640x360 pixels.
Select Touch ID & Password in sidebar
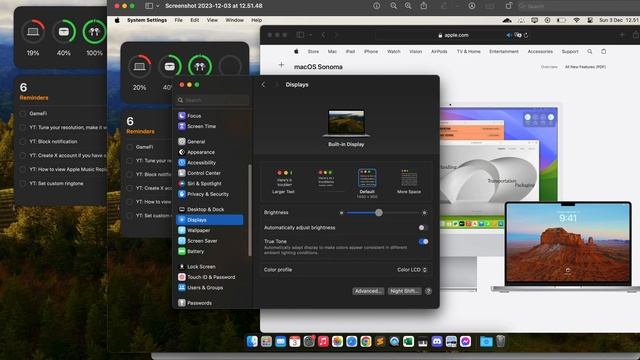210,277
